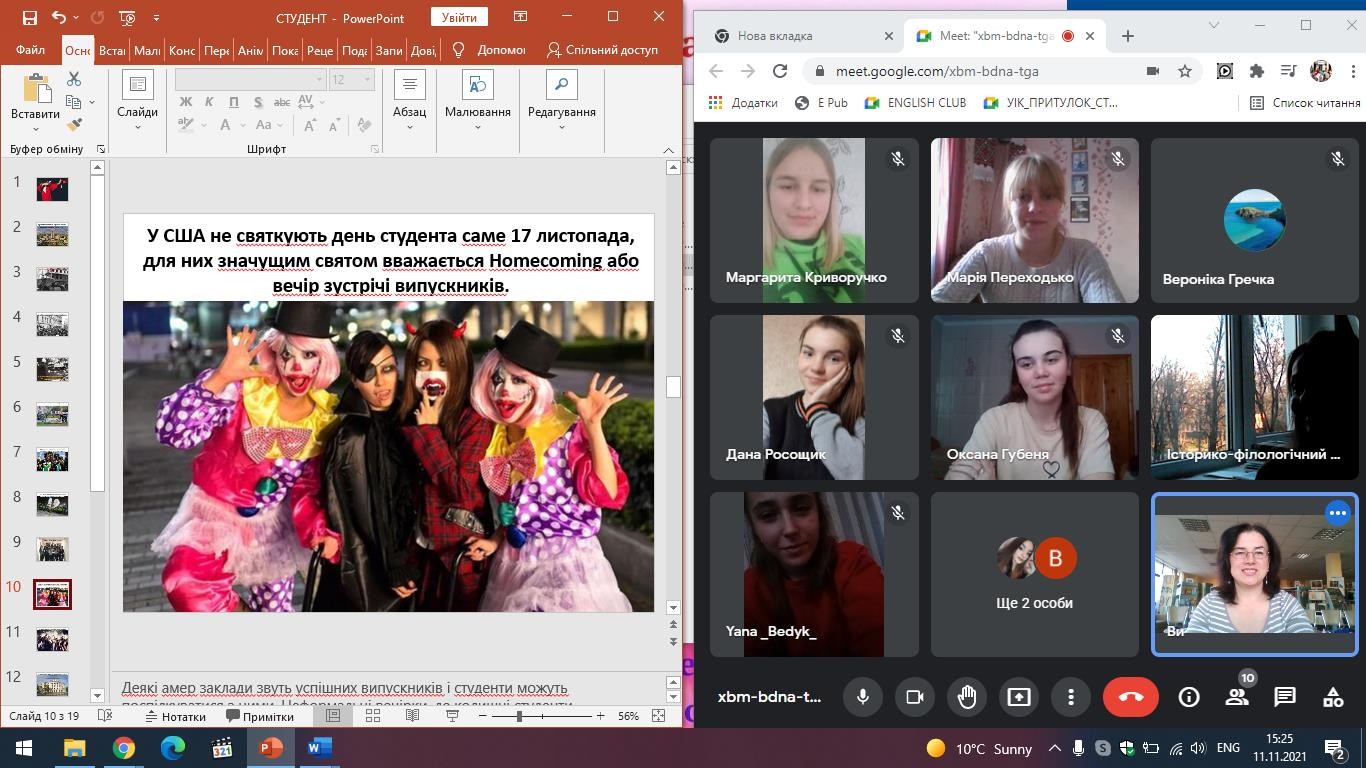Toggle camera in Google Meet
Screen dimensions: 1366x768
coord(914,697)
